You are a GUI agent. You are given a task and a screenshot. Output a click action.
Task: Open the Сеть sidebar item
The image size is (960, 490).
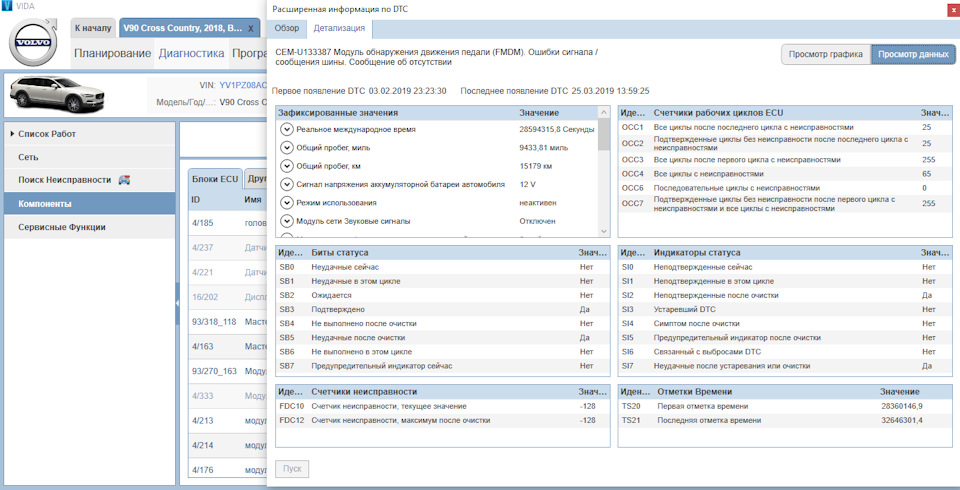coord(89,157)
